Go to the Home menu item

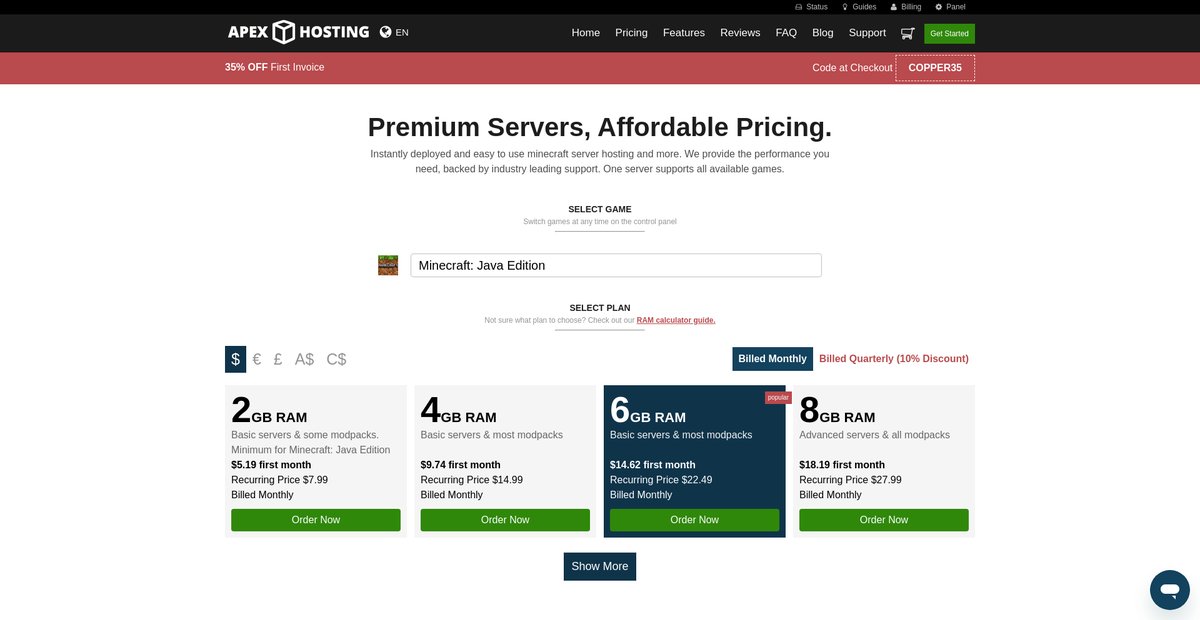coord(586,33)
